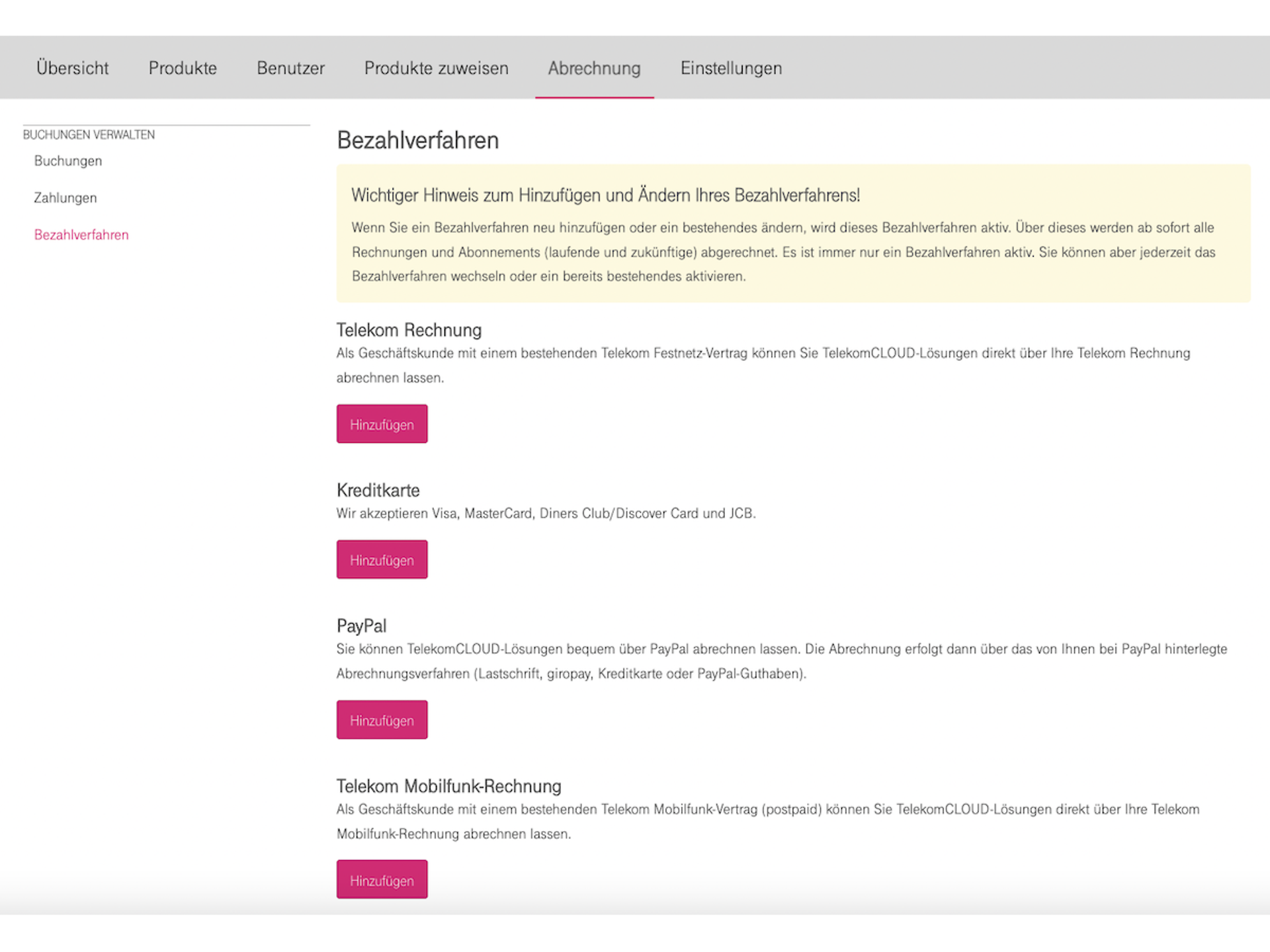
Task: Open Buchungen in the sidebar
Action: click(x=67, y=161)
